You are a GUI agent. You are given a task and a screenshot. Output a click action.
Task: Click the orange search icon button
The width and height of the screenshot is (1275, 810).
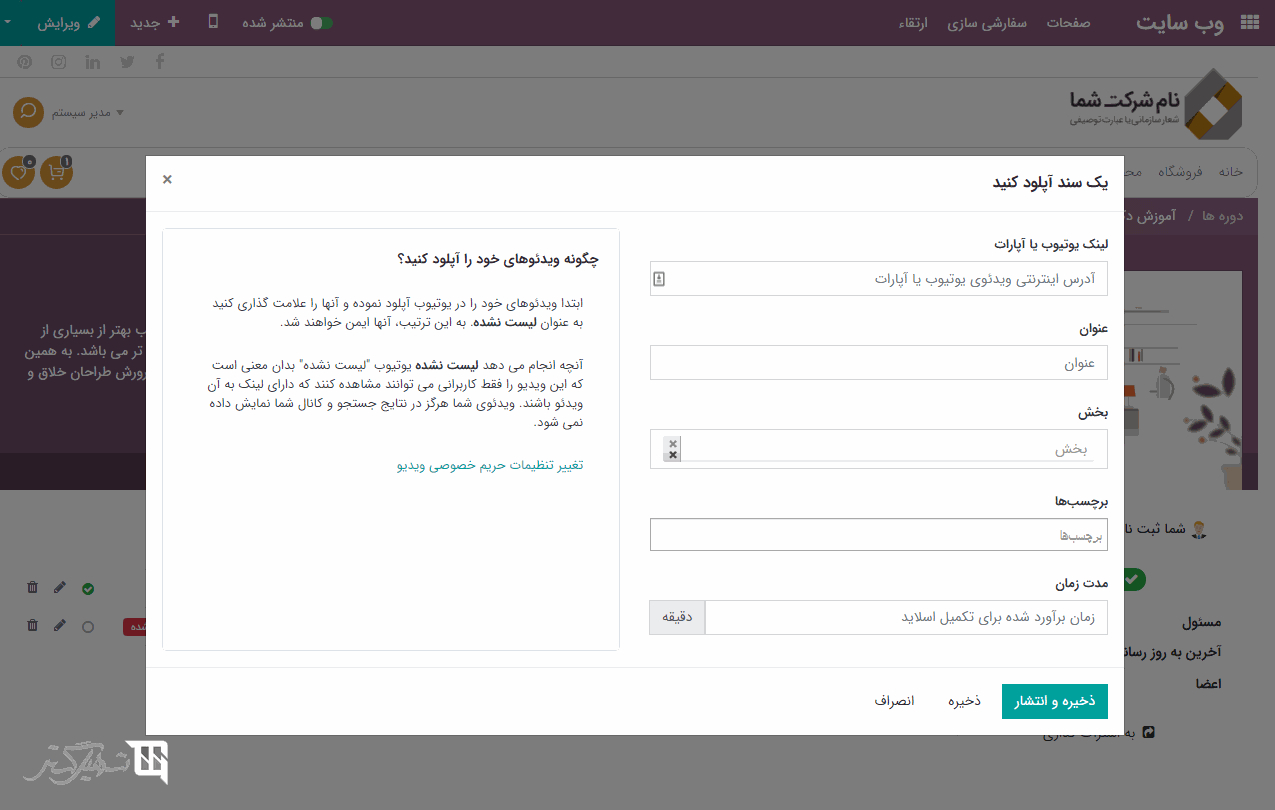[x=28, y=112]
